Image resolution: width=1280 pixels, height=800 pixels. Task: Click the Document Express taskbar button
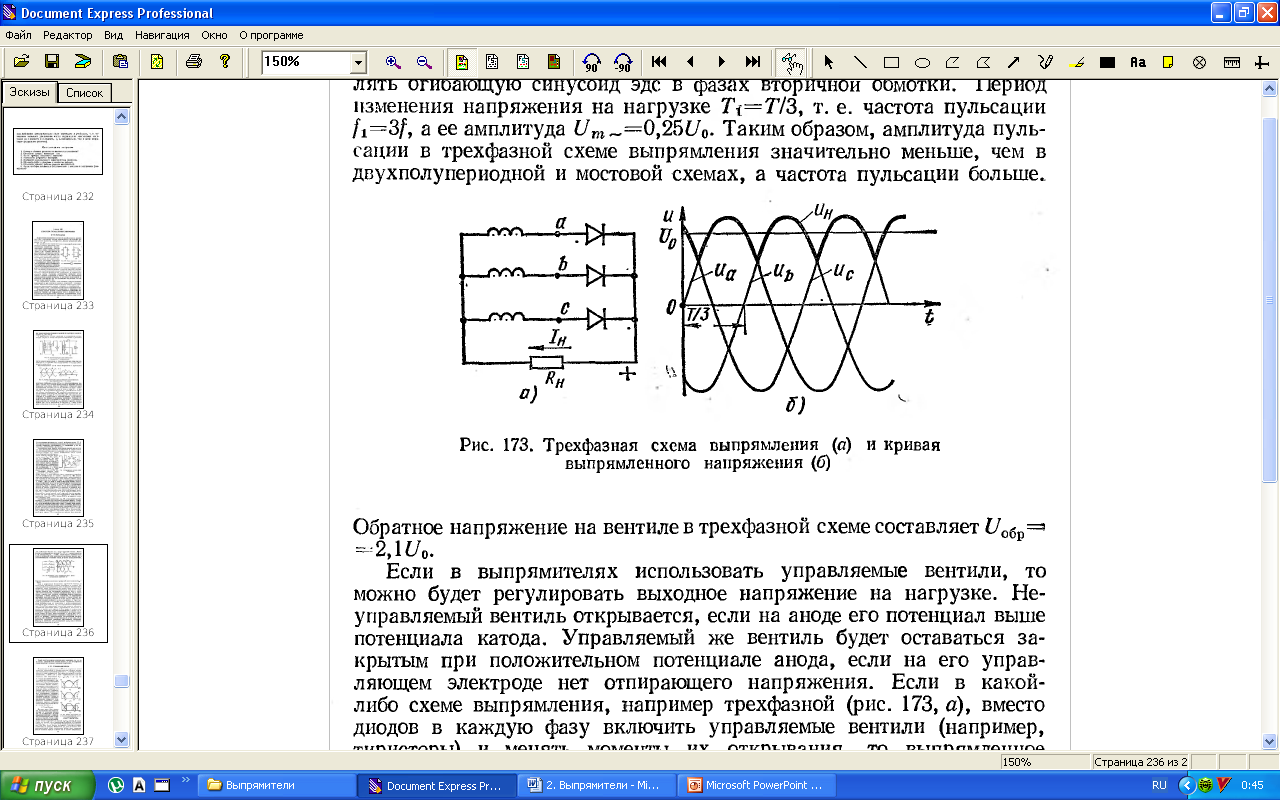(x=436, y=785)
